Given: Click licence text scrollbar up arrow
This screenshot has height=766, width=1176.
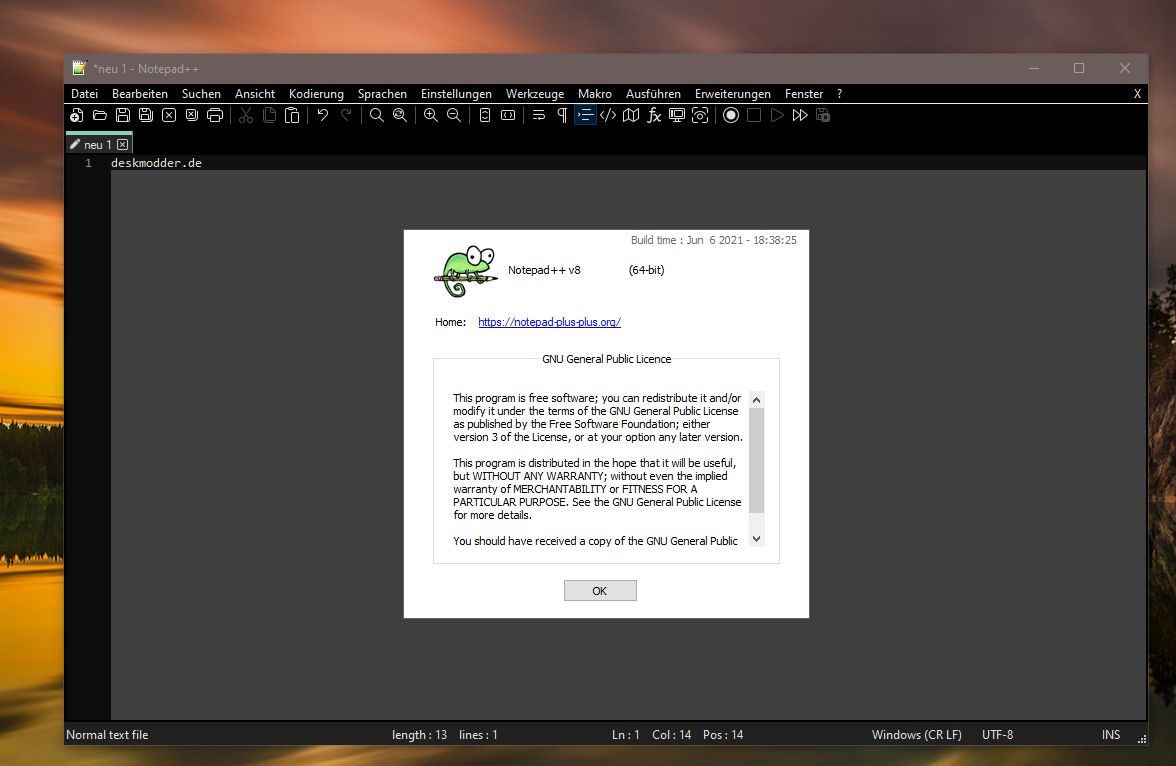Looking at the screenshot, I should 756,400.
